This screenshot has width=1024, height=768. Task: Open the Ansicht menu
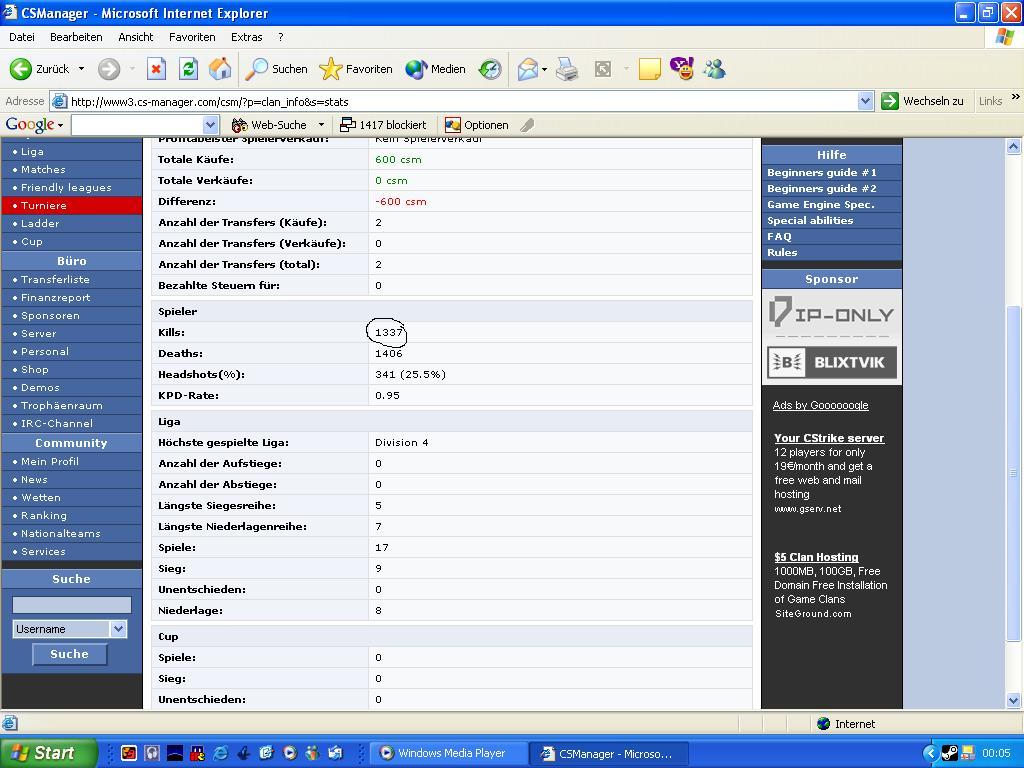point(136,37)
